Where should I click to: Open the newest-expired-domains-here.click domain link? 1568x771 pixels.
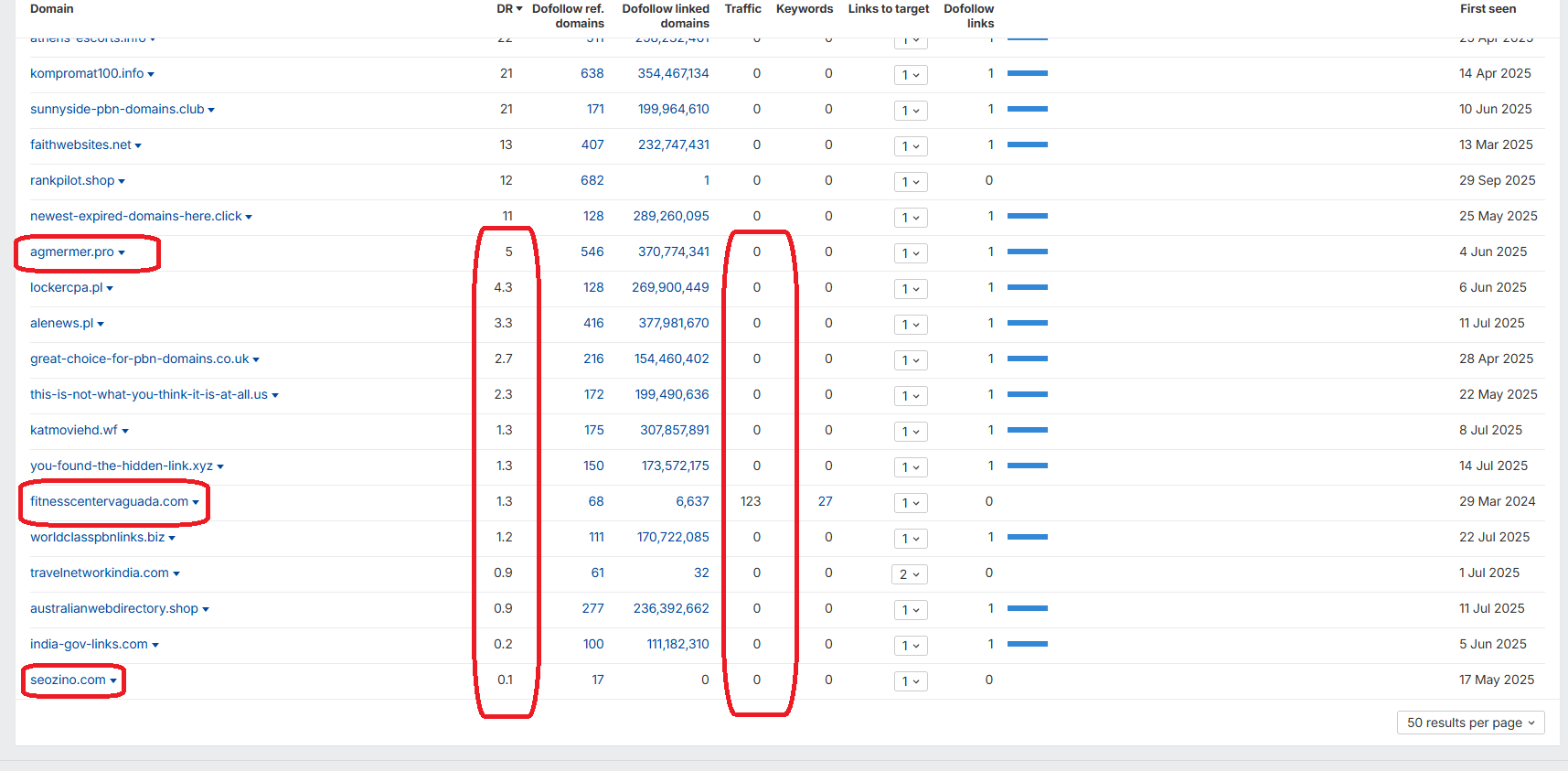click(x=136, y=216)
